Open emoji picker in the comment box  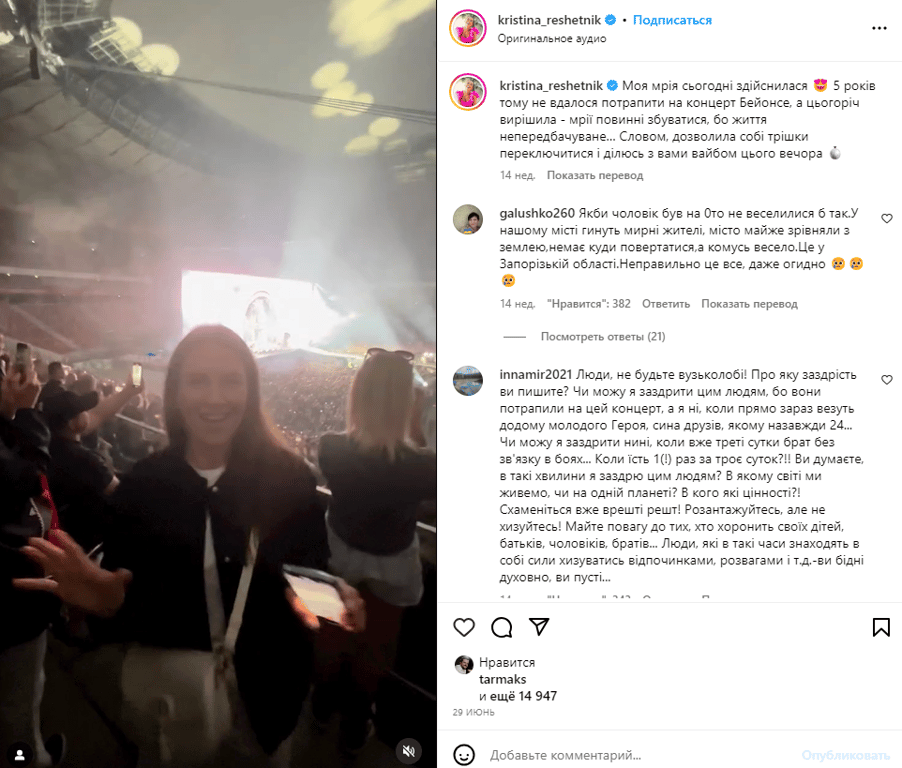tap(464, 755)
